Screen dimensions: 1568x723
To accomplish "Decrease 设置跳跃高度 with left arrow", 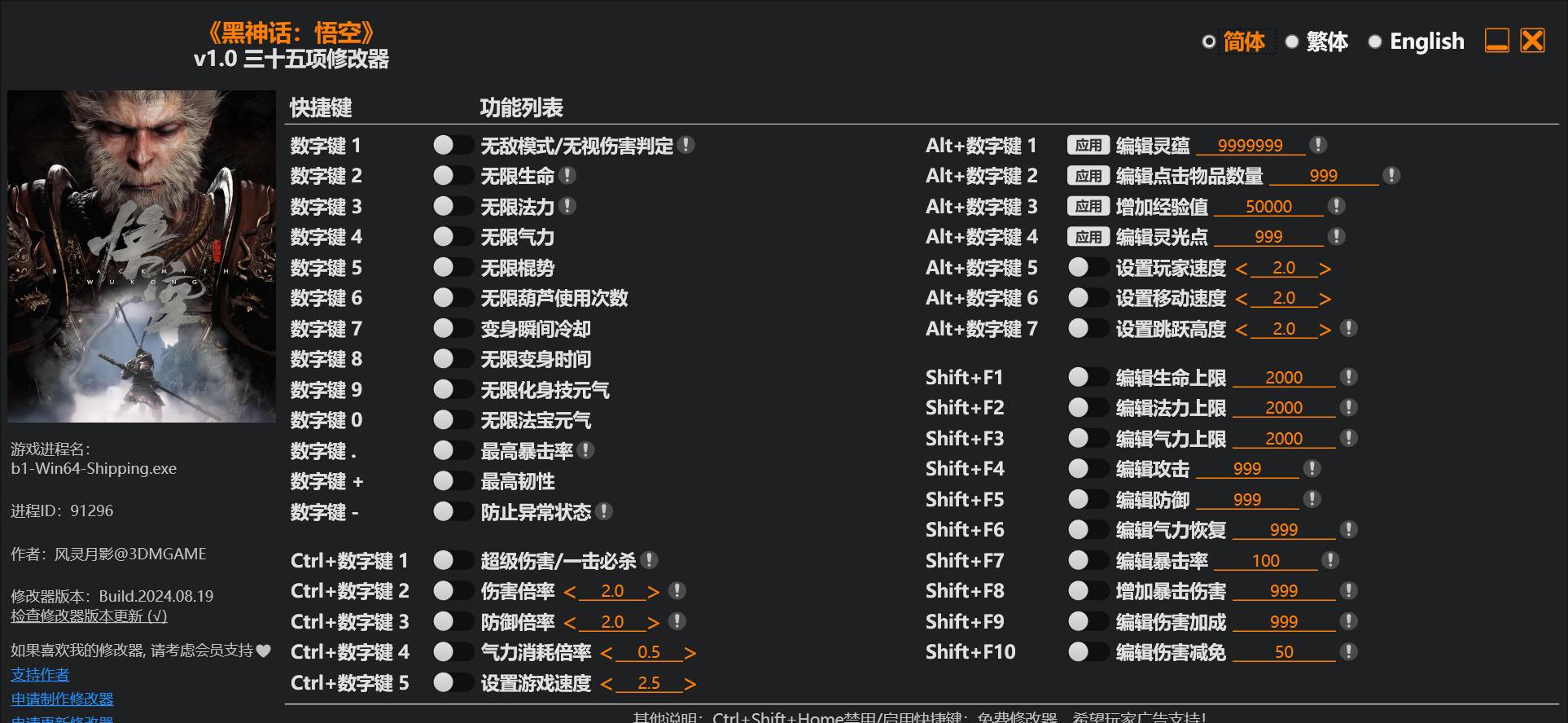I will [x=1242, y=330].
